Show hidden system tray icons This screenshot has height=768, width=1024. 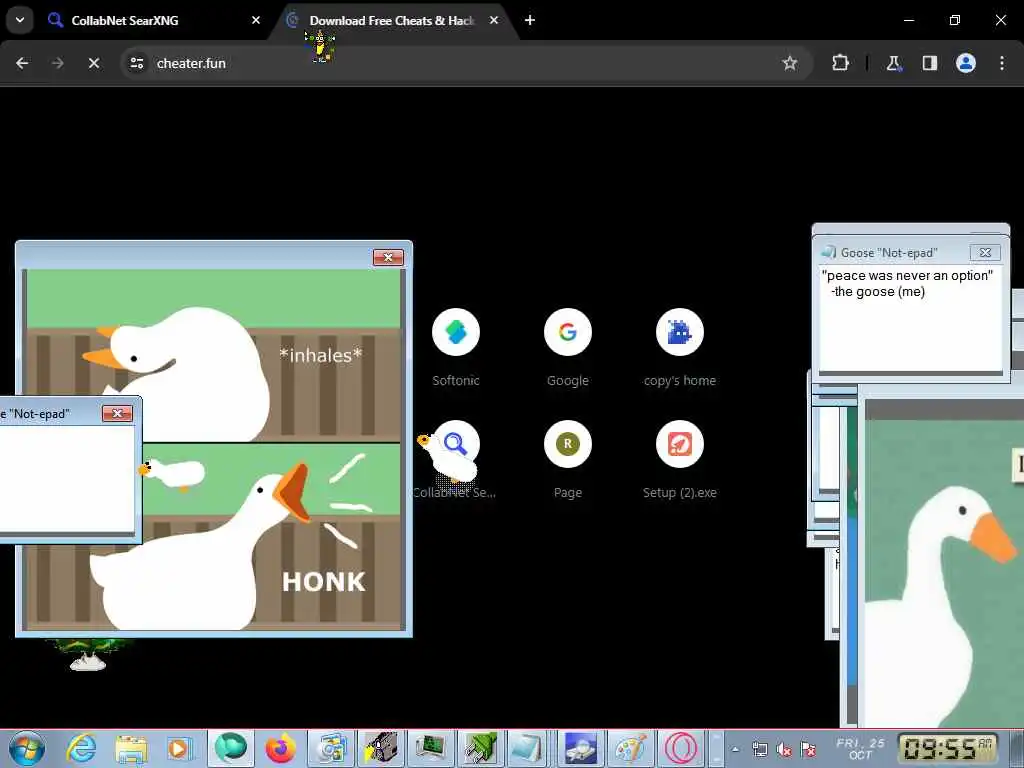[735, 749]
